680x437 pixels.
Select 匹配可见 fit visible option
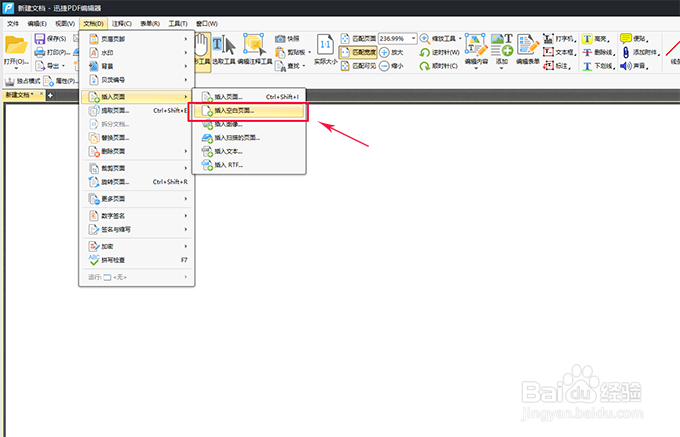pos(358,66)
